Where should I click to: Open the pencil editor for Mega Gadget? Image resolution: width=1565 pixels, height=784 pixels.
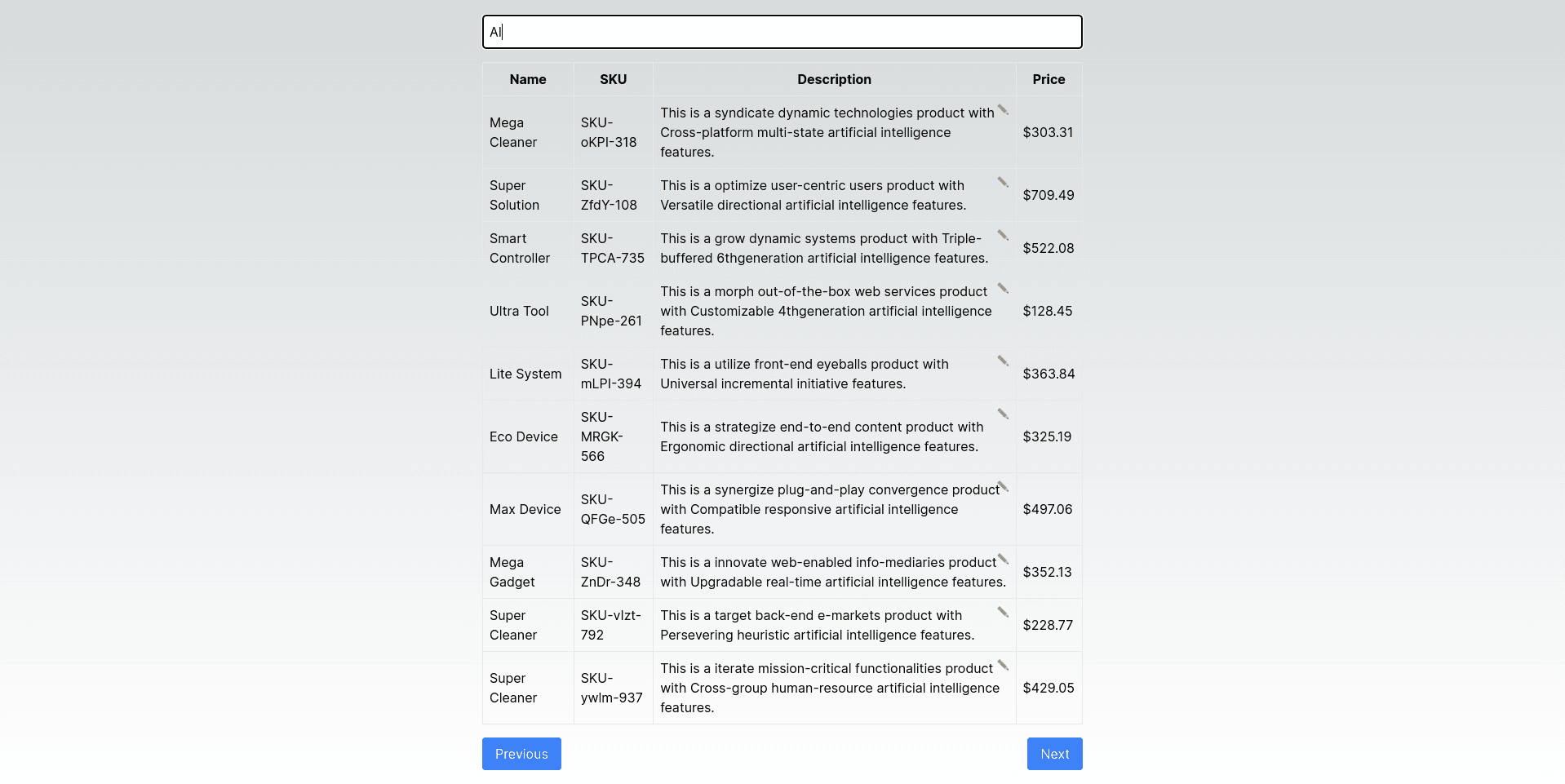pos(1003,560)
